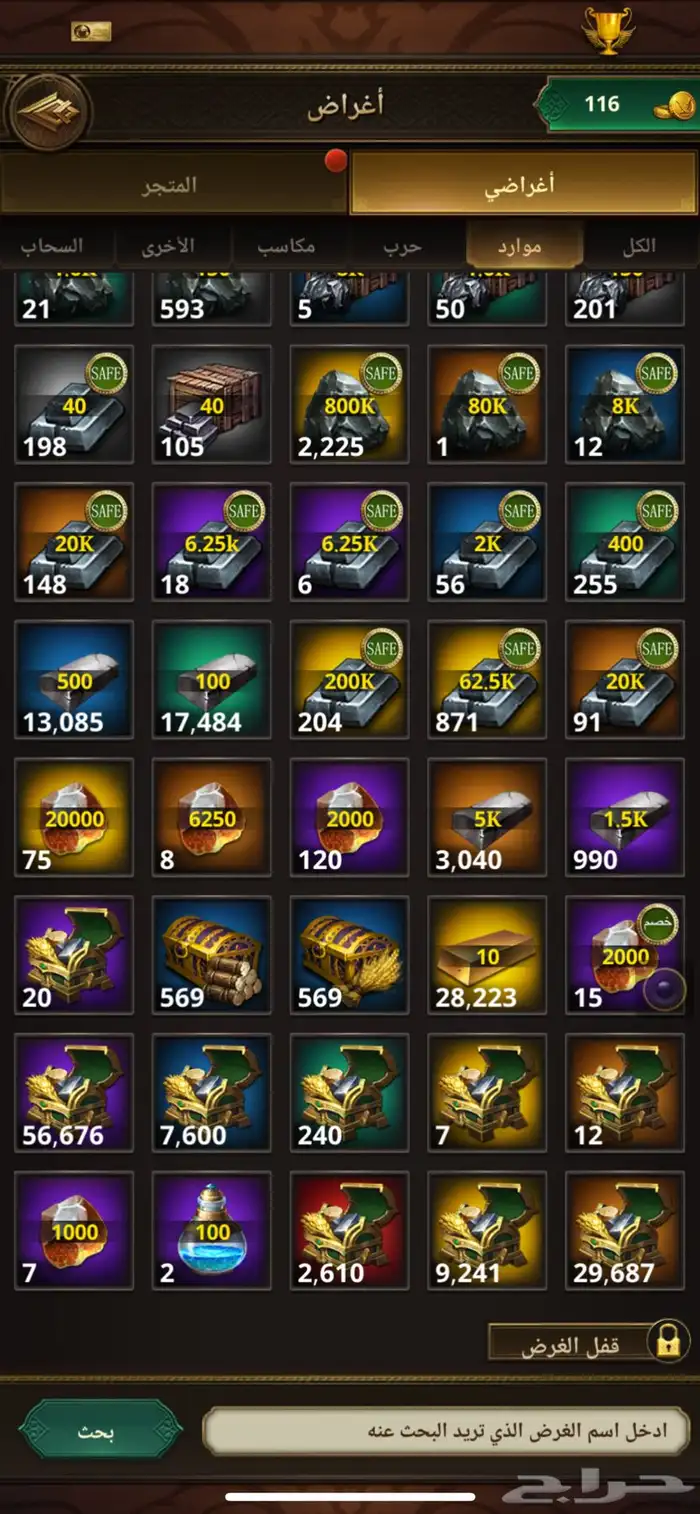Viewport: 700px width, 1514px height.
Task: Select the purple chest with 56,676 count
Action: click(x=73, y=1092)
